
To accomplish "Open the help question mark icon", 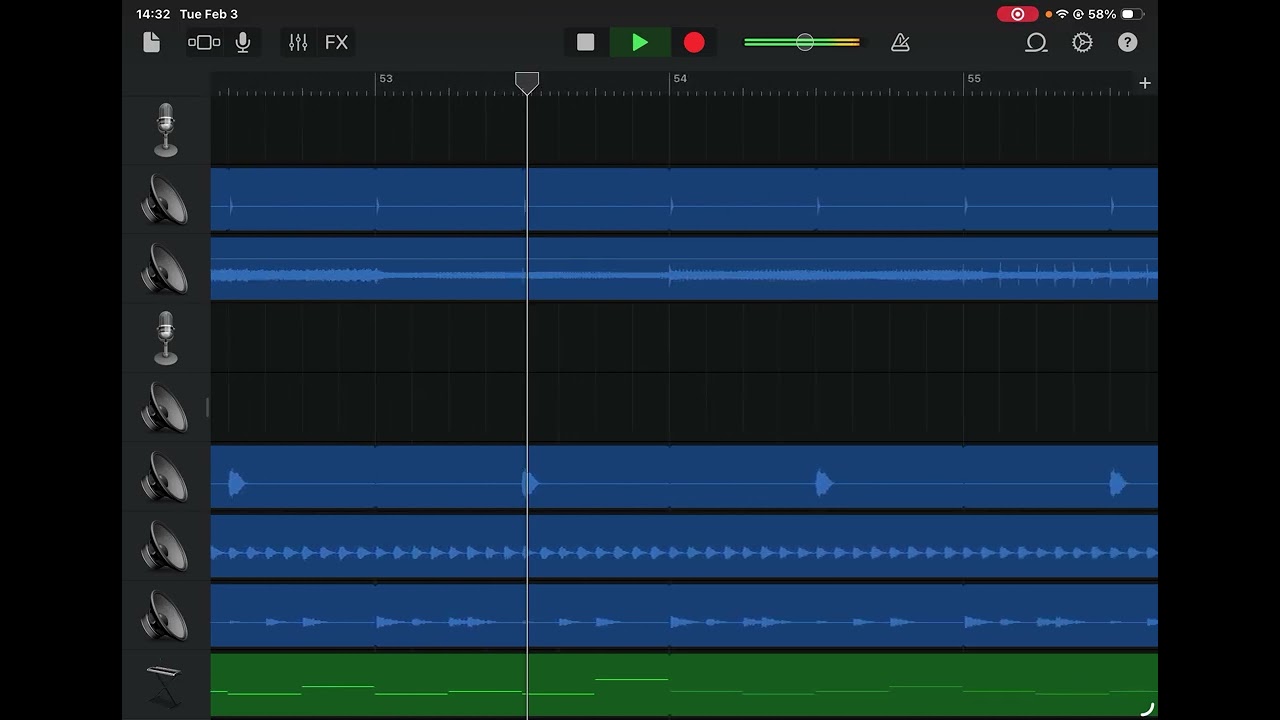I will pyautogui.click(x=1127, y=42).
